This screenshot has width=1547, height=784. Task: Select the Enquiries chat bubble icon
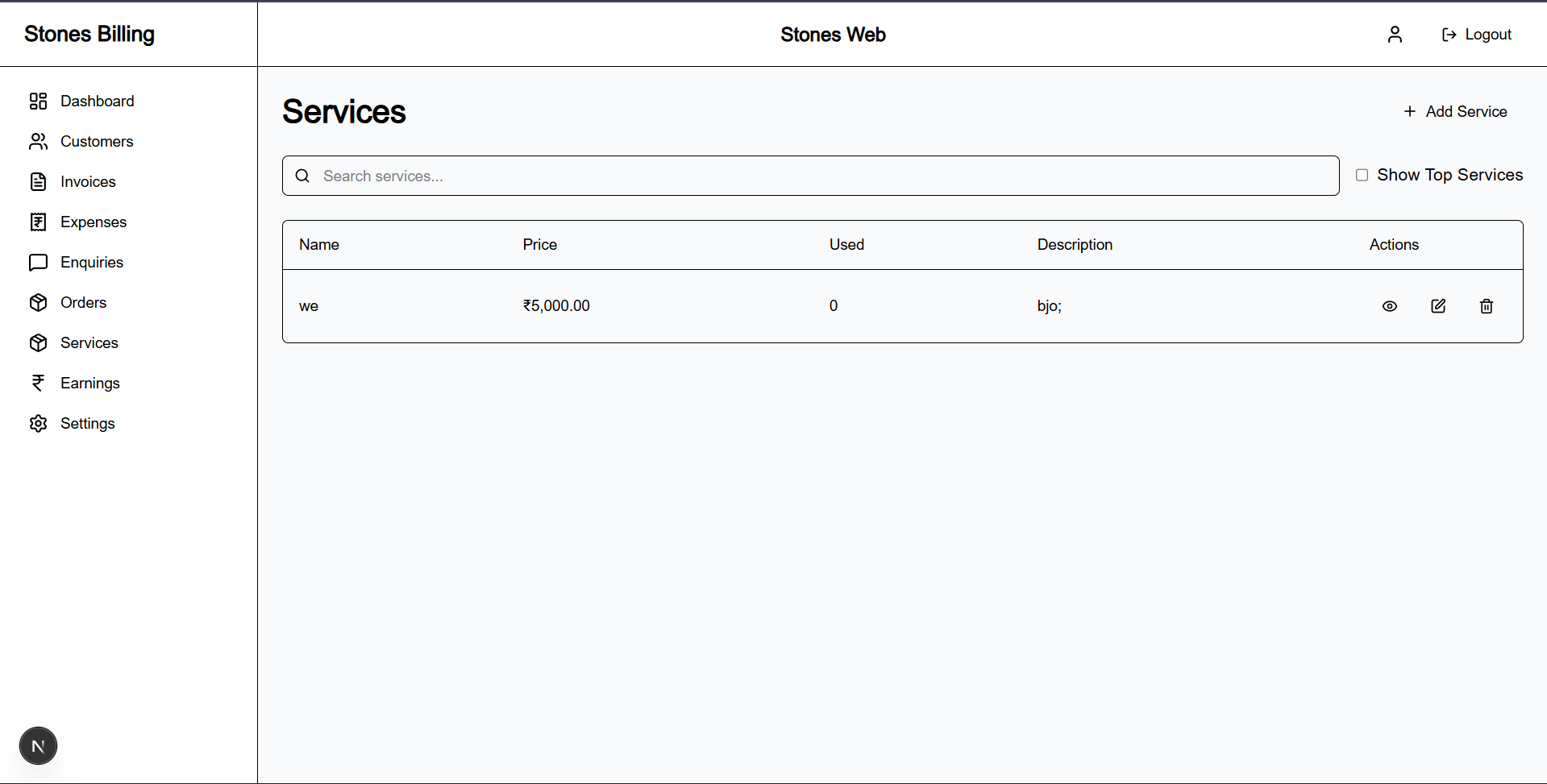pos(39,262)
